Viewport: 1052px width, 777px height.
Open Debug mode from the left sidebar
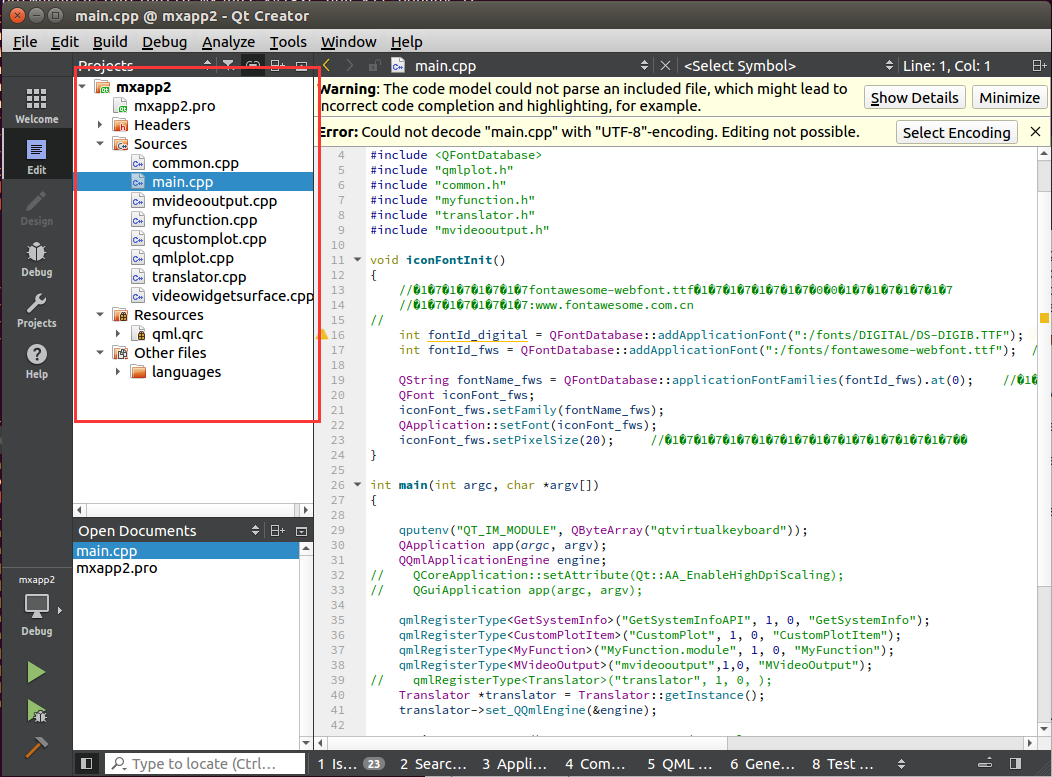[x=36, y=258]
